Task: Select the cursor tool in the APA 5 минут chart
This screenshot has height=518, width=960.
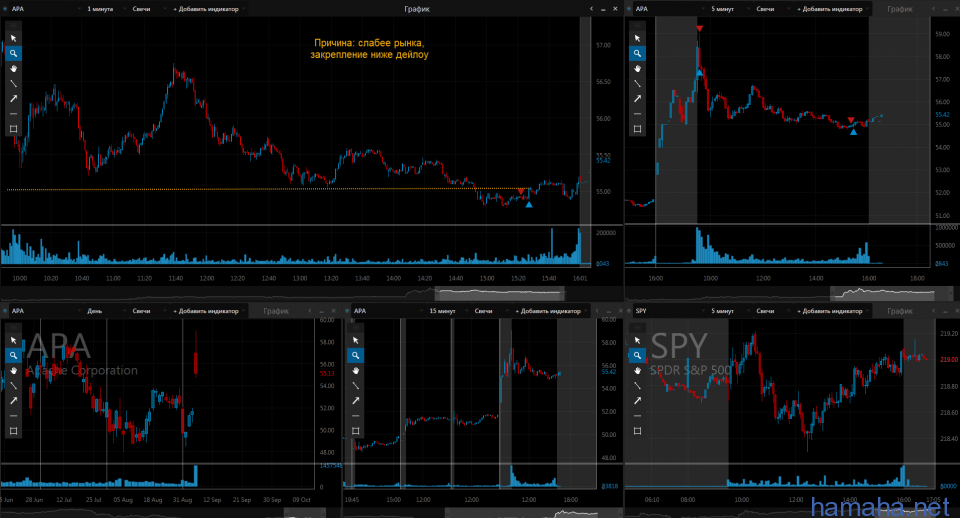Action: click(x=637, y=38)
